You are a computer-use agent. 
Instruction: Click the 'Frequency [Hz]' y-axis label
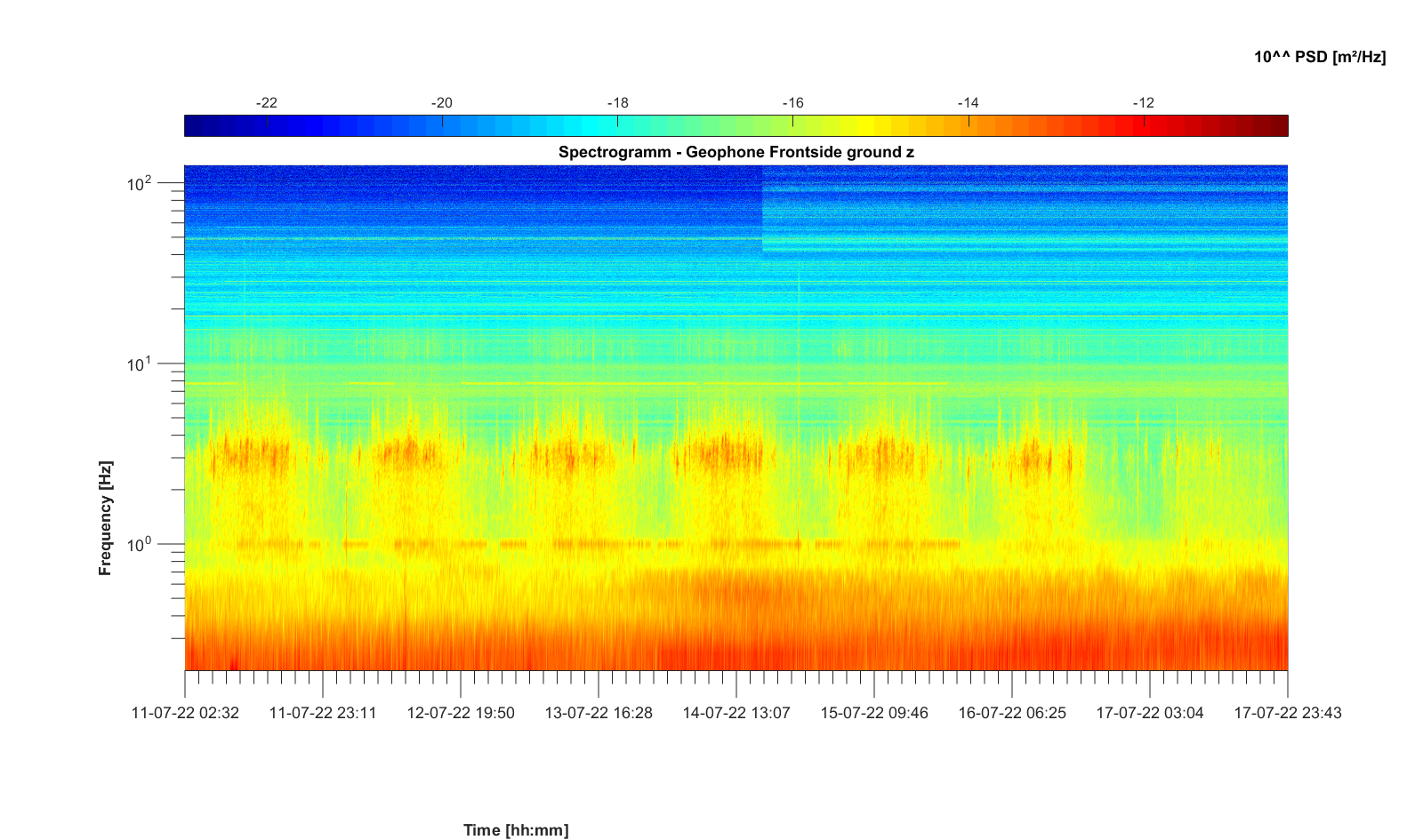tap(106, 518)
